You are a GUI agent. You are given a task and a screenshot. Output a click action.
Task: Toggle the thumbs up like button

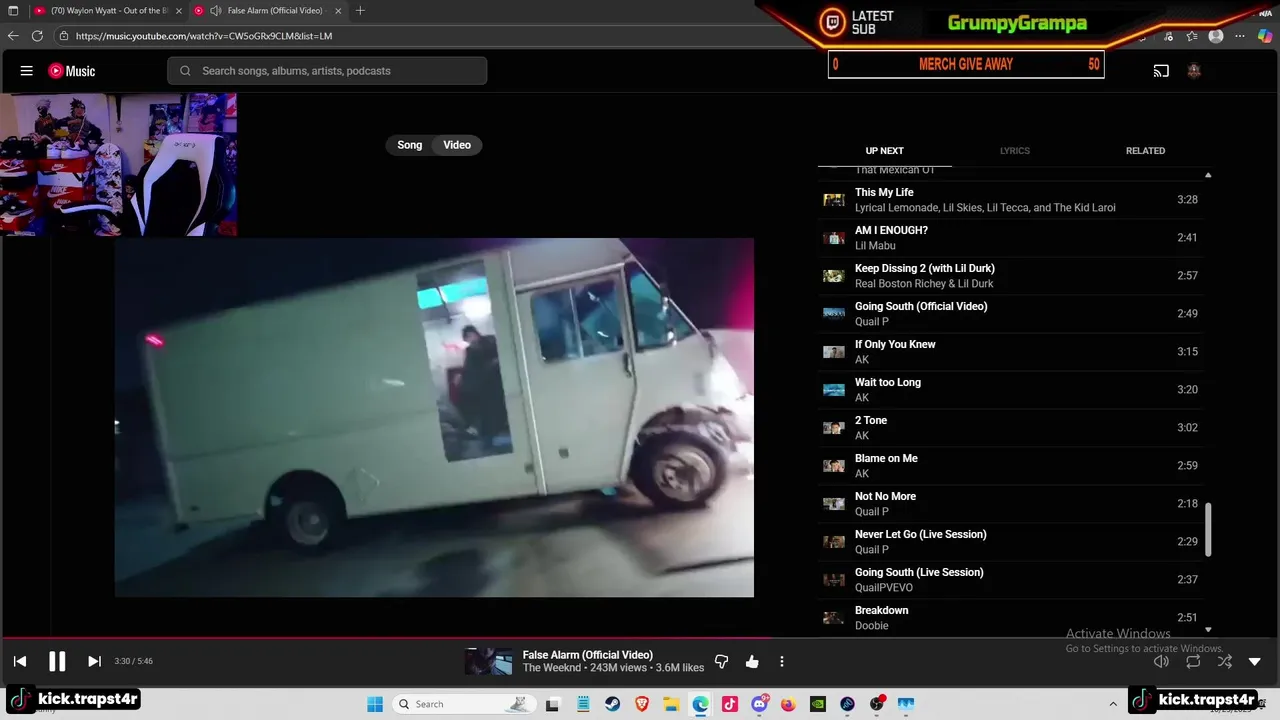(752, 661)
